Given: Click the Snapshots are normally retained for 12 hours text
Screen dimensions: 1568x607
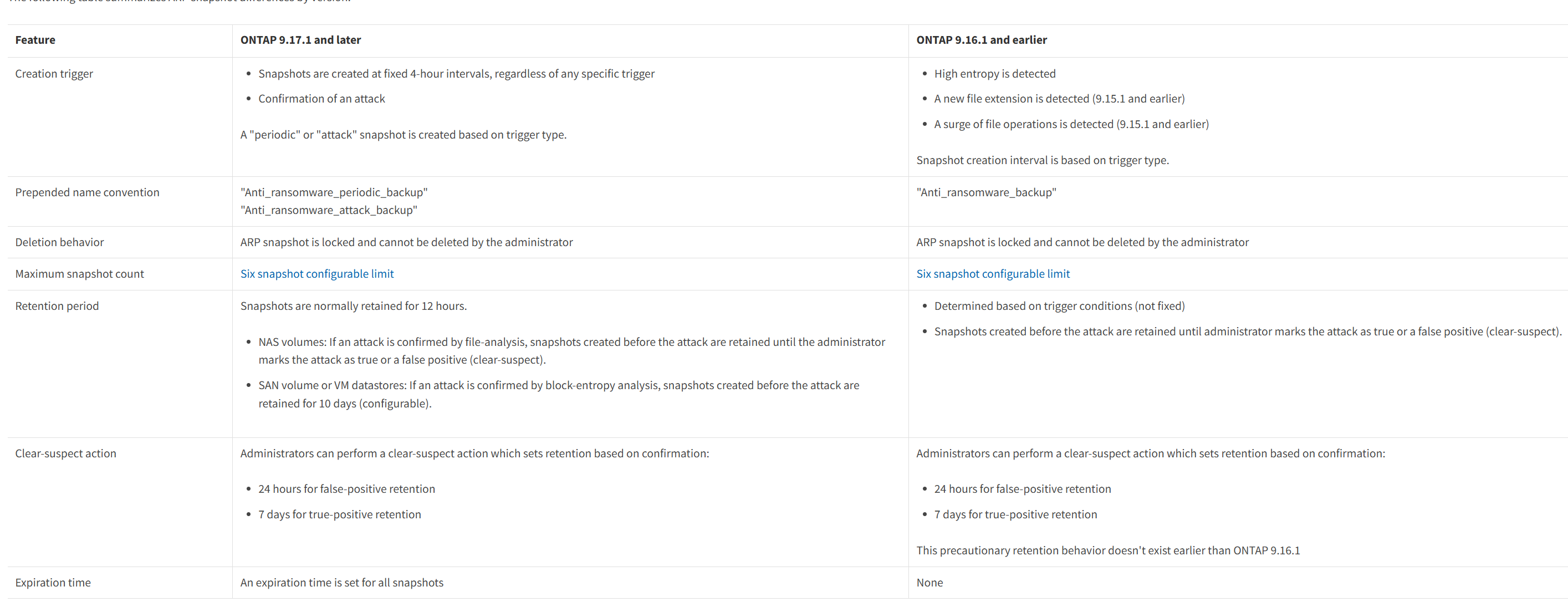Looking at the screenshot, I should coord(353,306).
